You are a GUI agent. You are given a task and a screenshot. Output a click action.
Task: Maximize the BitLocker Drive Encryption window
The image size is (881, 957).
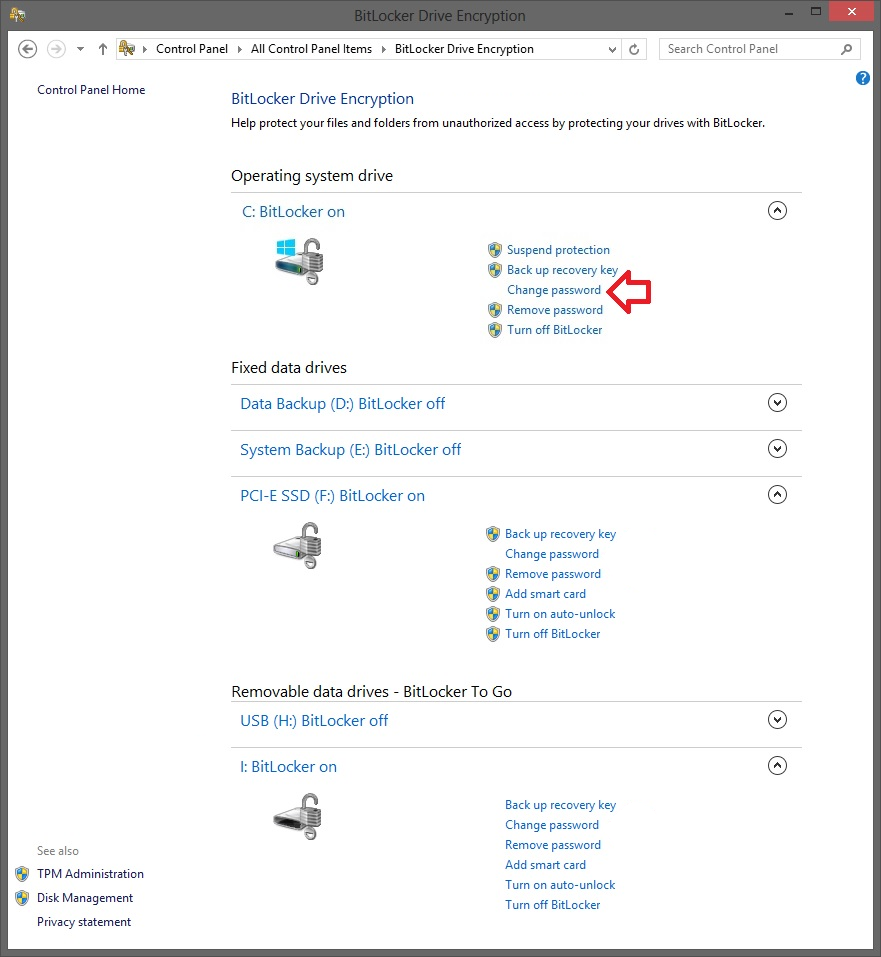[816, 12]
